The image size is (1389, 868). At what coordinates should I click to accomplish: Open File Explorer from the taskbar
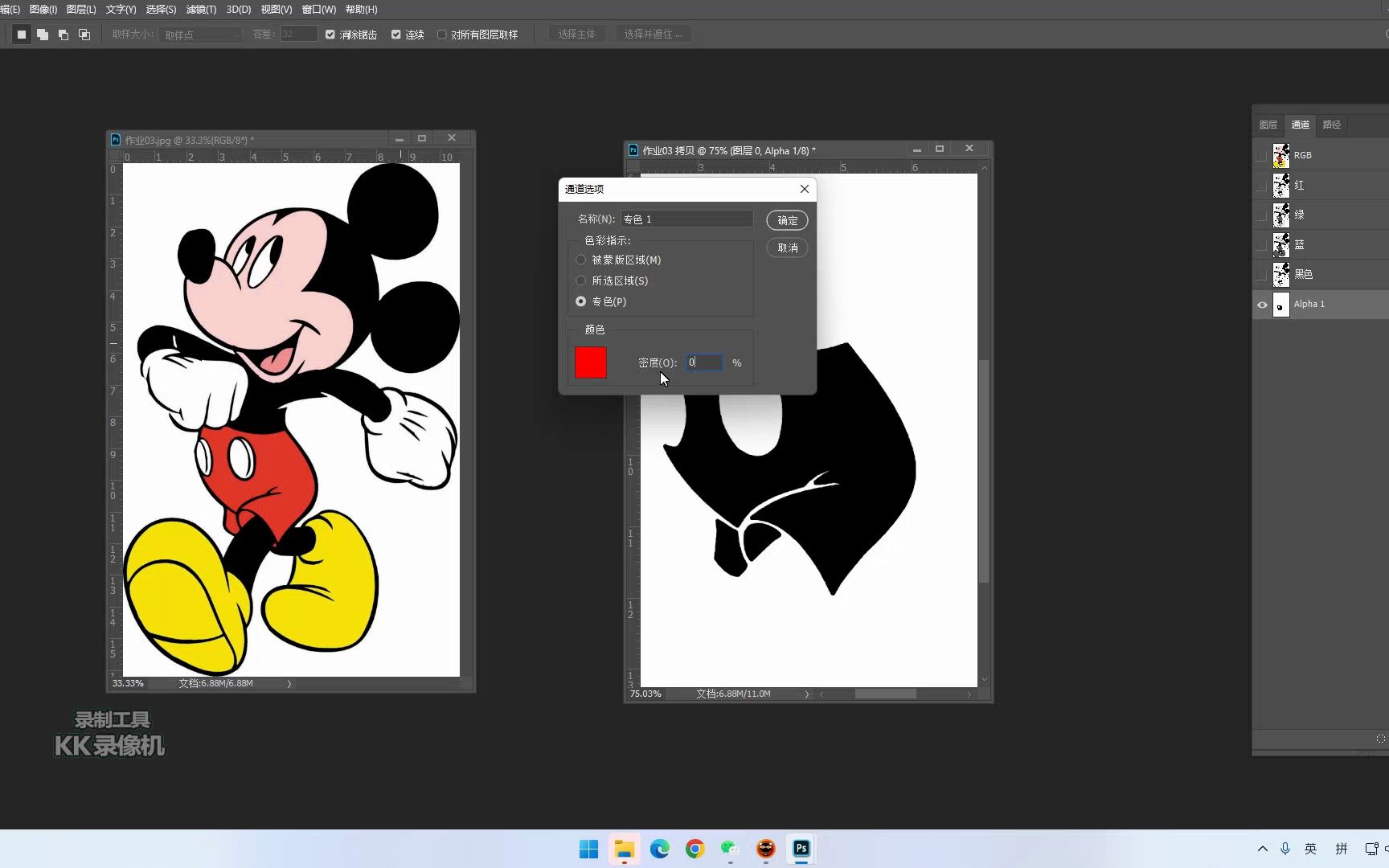(x=624, y=849)
